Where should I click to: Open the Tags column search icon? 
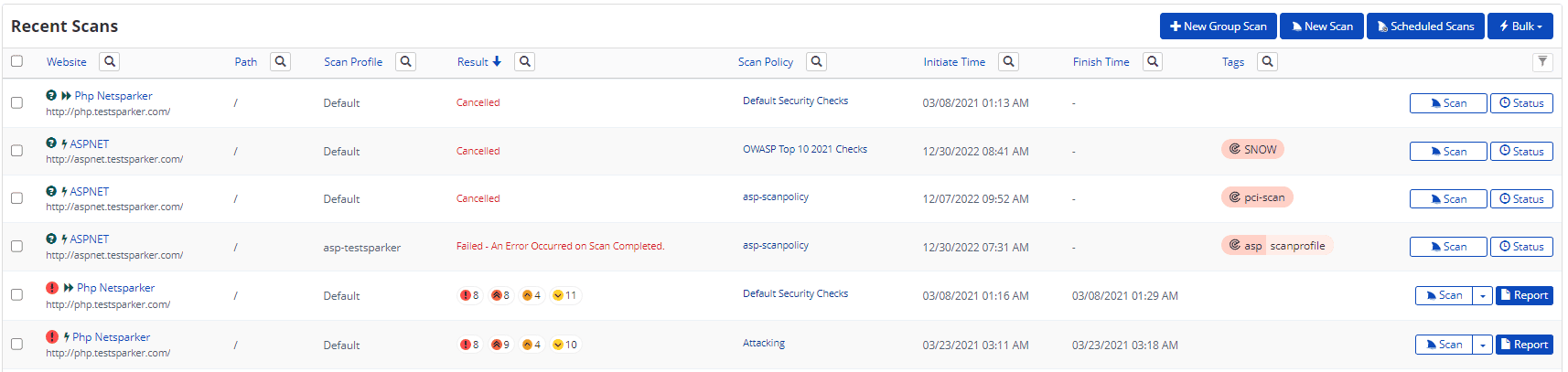(1267, 62)
